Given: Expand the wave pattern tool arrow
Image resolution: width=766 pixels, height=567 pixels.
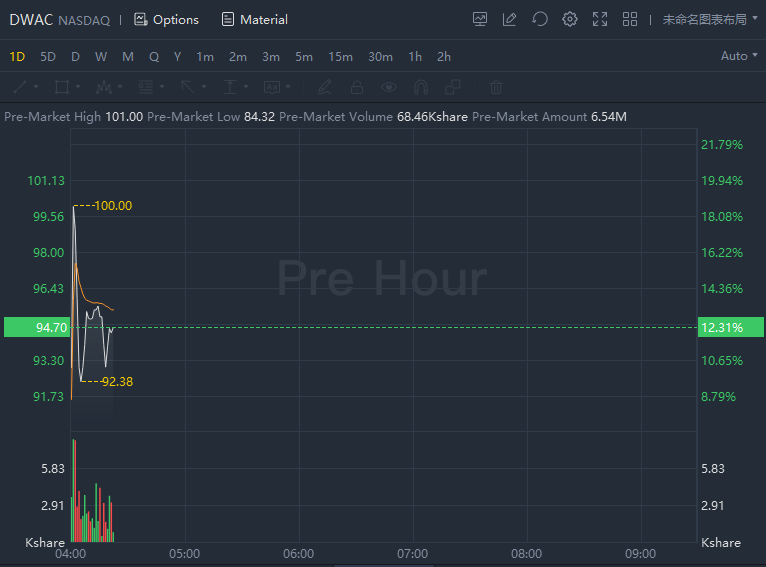Looking at the screenshot, I should point(120,87).
